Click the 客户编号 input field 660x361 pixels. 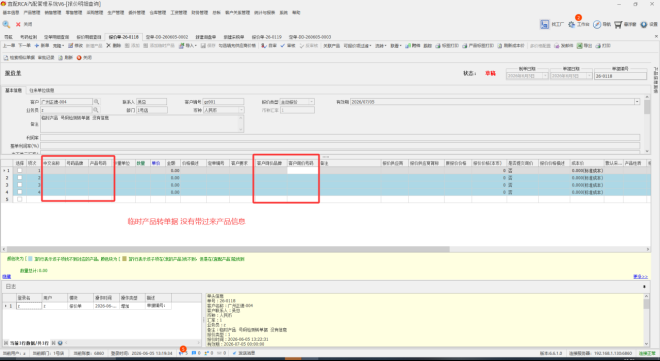[223, 102]
